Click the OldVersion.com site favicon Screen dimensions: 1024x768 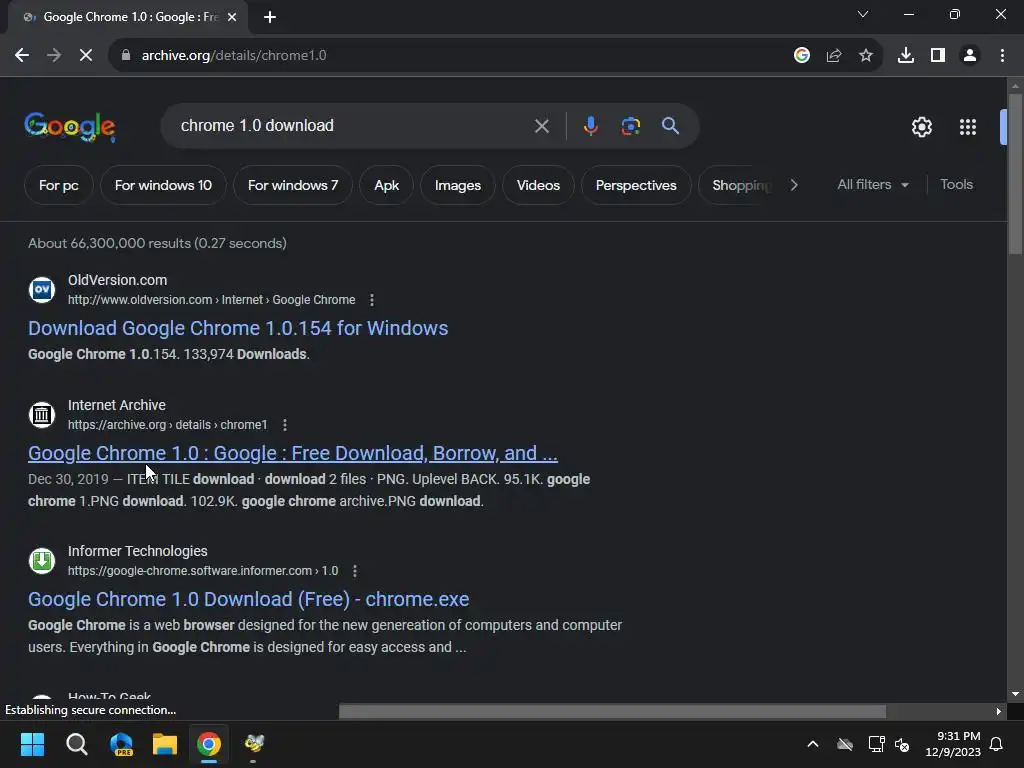pos(42,289)
